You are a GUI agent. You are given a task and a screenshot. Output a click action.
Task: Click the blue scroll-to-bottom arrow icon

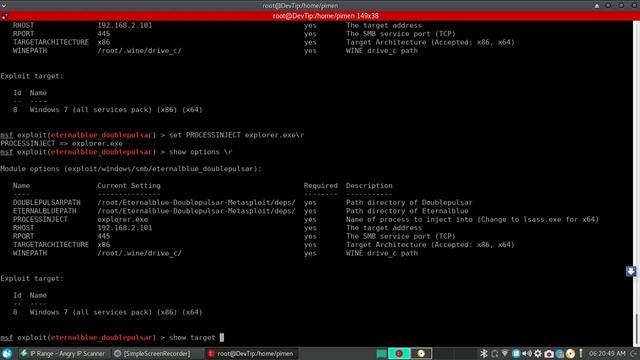(x=631, y=271)
